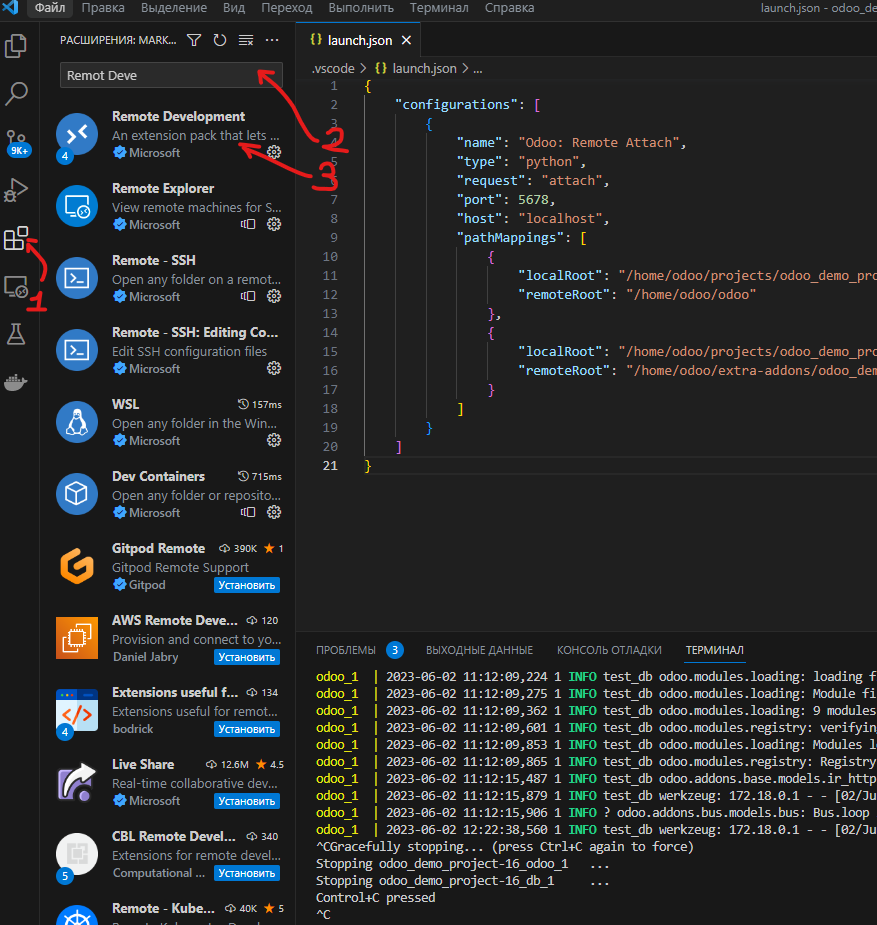Screen dimensions: 877x925
Task: Click the Gitpod Remote extension logo
Action: tap(77, 566)
